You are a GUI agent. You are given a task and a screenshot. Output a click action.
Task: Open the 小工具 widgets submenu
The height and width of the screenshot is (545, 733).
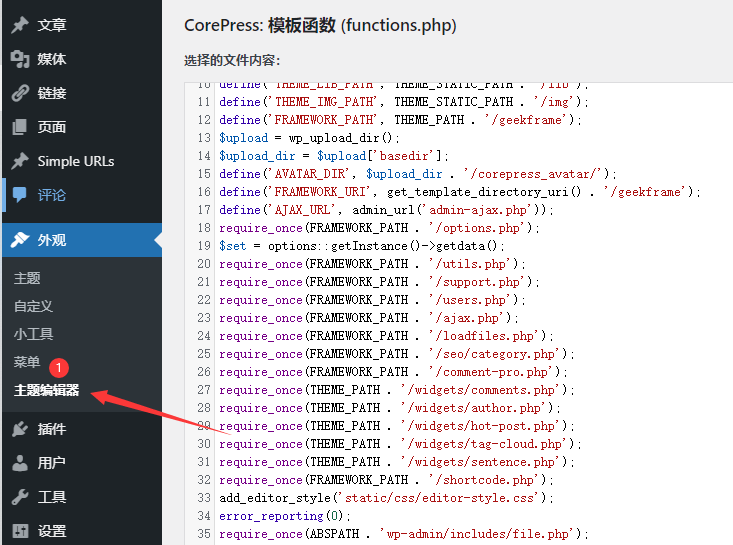coord(33,334)
